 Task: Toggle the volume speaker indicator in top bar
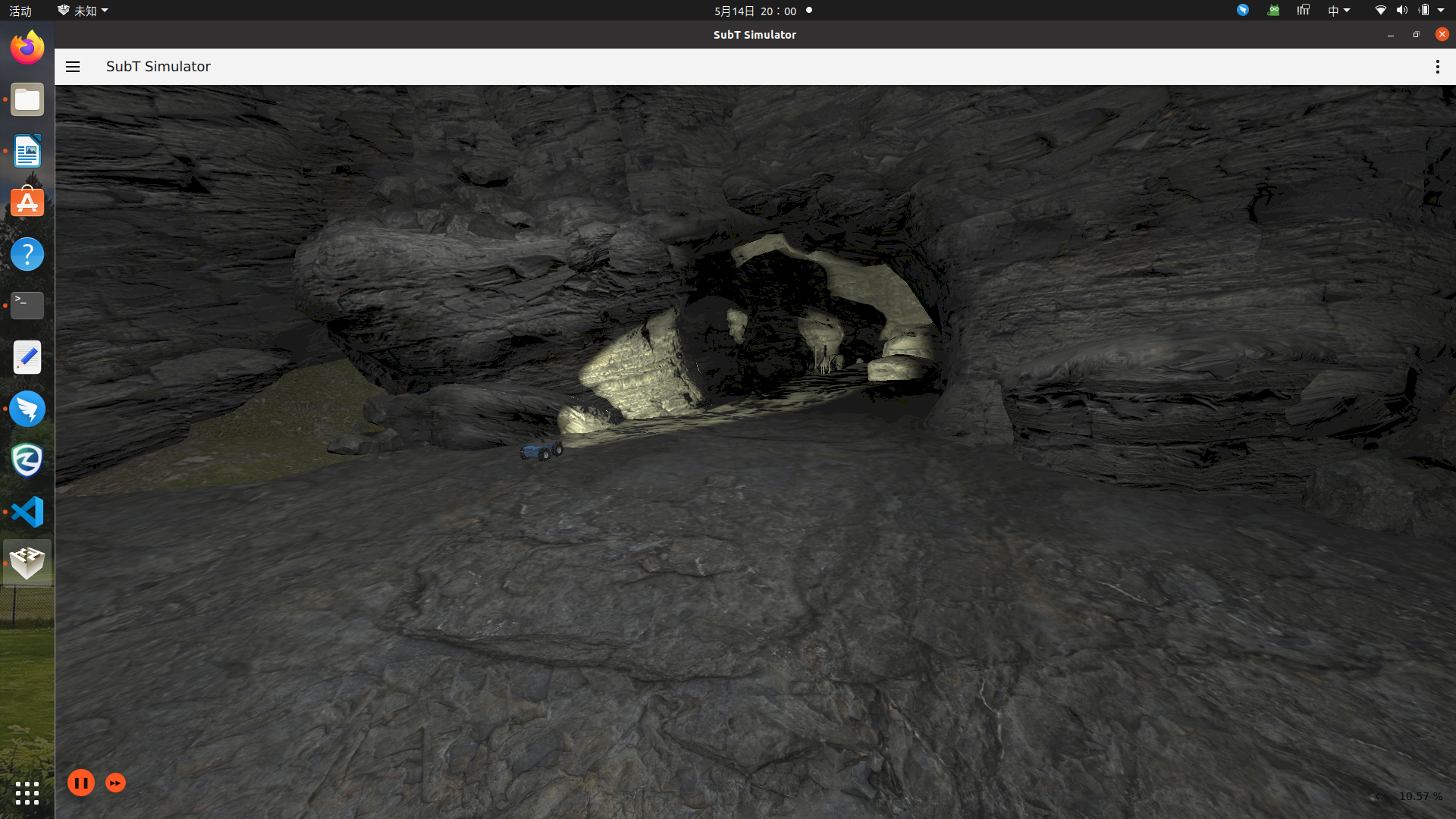[x=1401, y=11]
